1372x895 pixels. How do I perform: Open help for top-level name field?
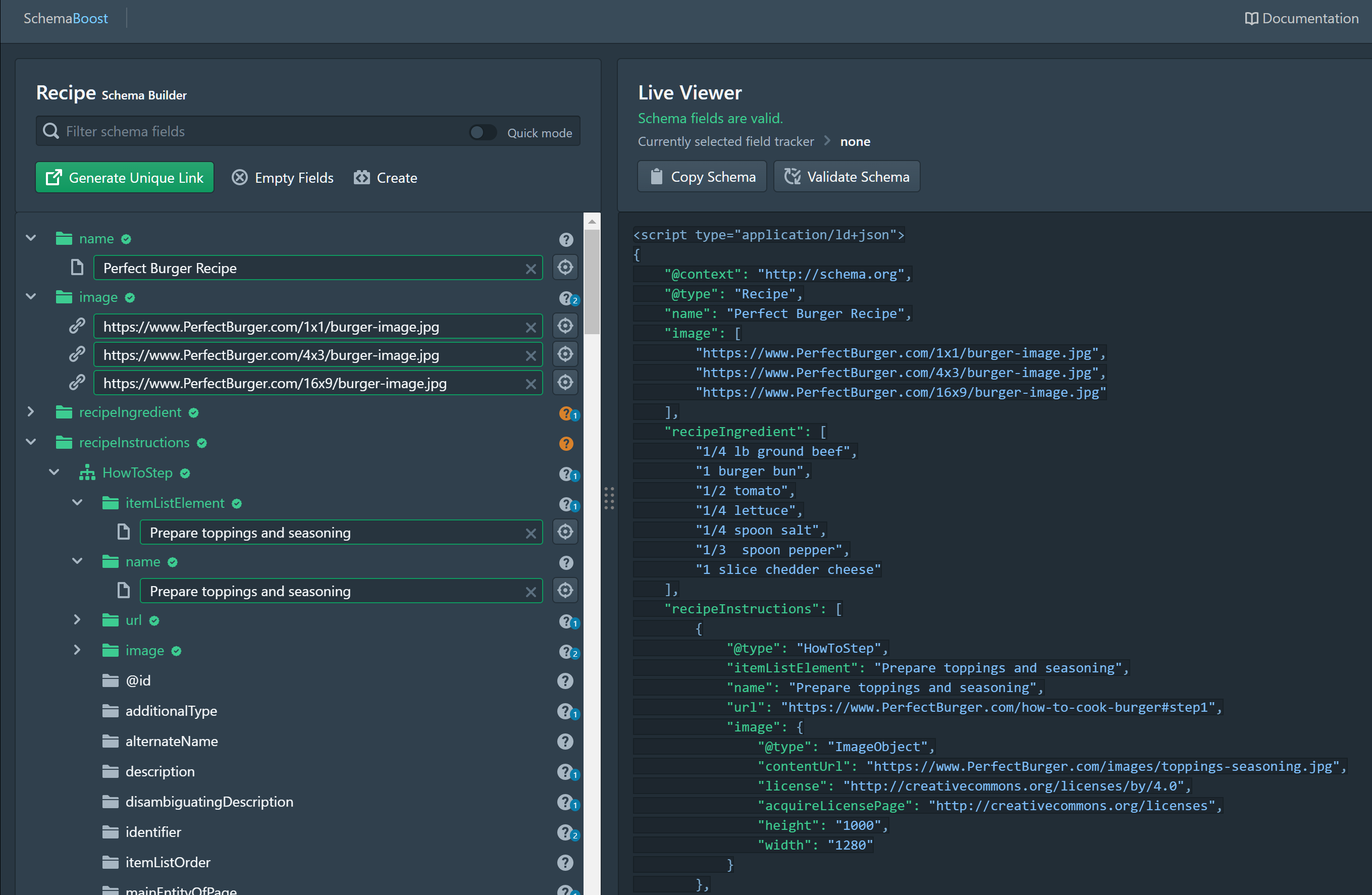click(x=565, y=239)
